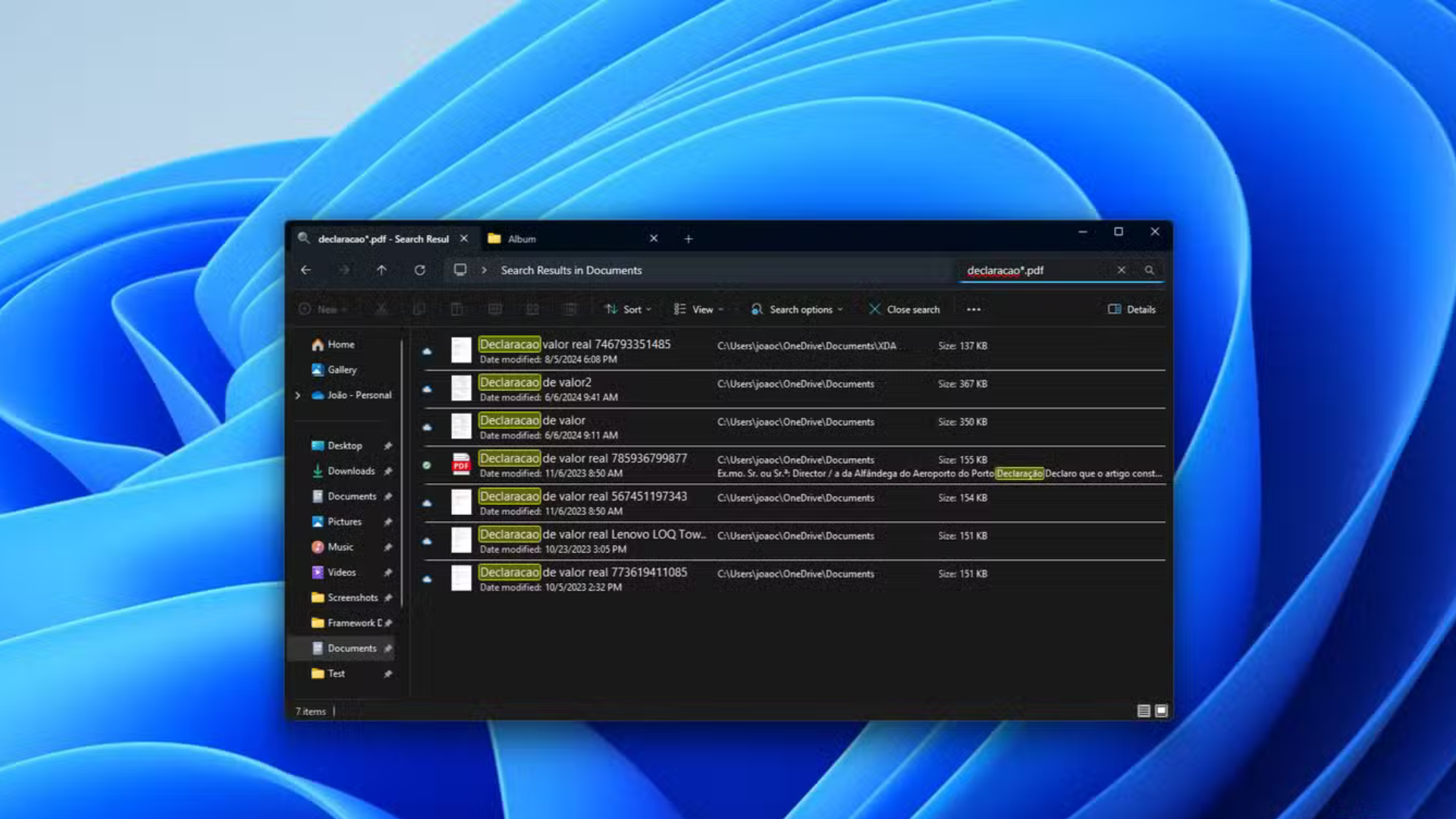The height and width of the screenshot is (819, 1456).
Task: Go back using the back arrow
Action: click(306, 270)
